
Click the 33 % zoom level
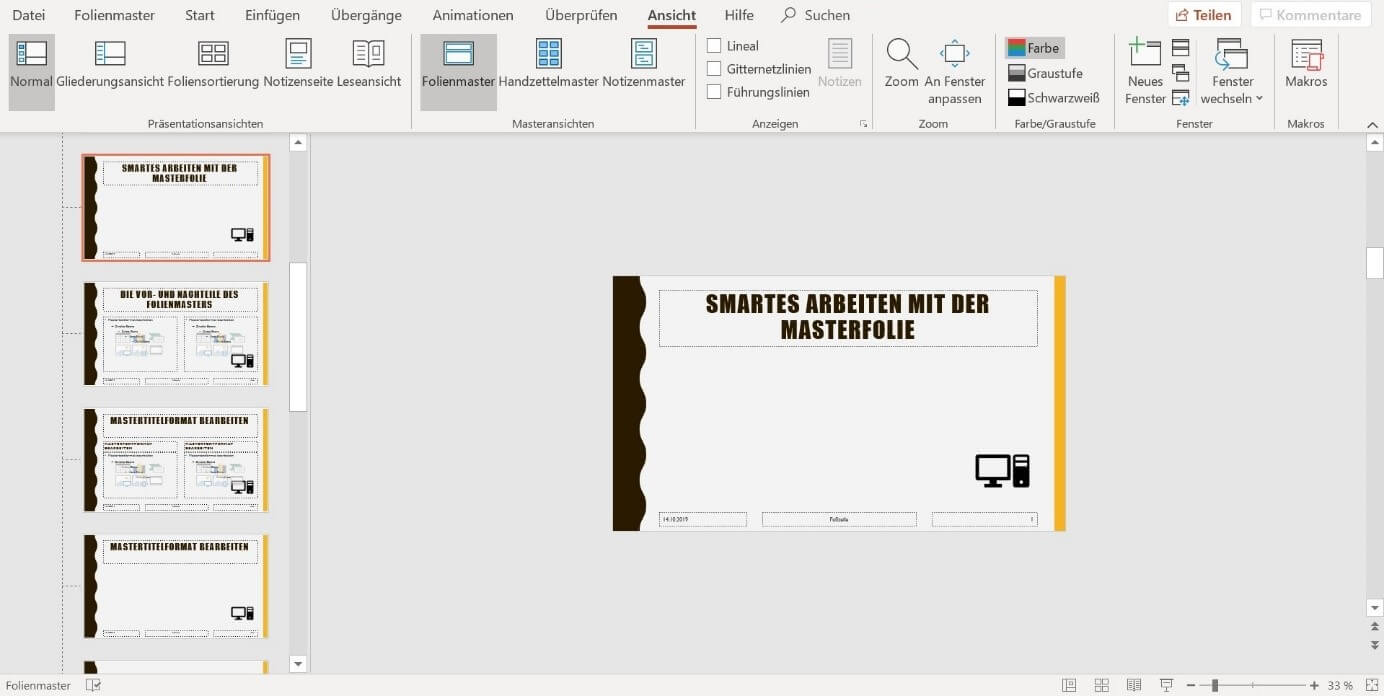tap(1340, 685)
